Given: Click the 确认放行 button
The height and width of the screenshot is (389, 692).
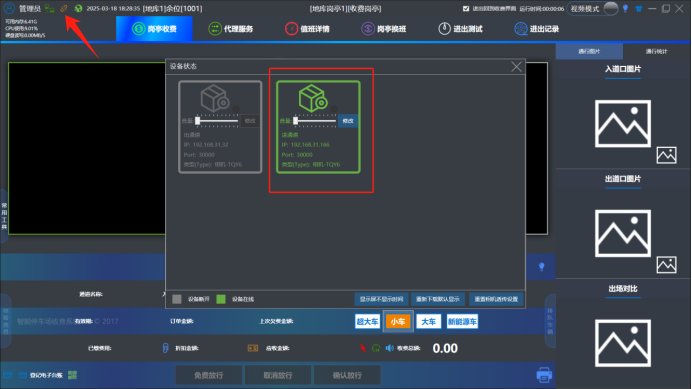Looking at the screenshot, I should (x=347, y=375).
